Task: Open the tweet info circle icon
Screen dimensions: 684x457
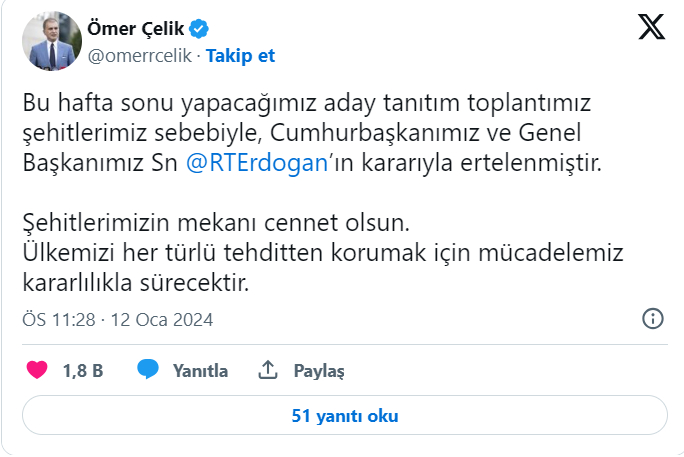Action: 651,320
